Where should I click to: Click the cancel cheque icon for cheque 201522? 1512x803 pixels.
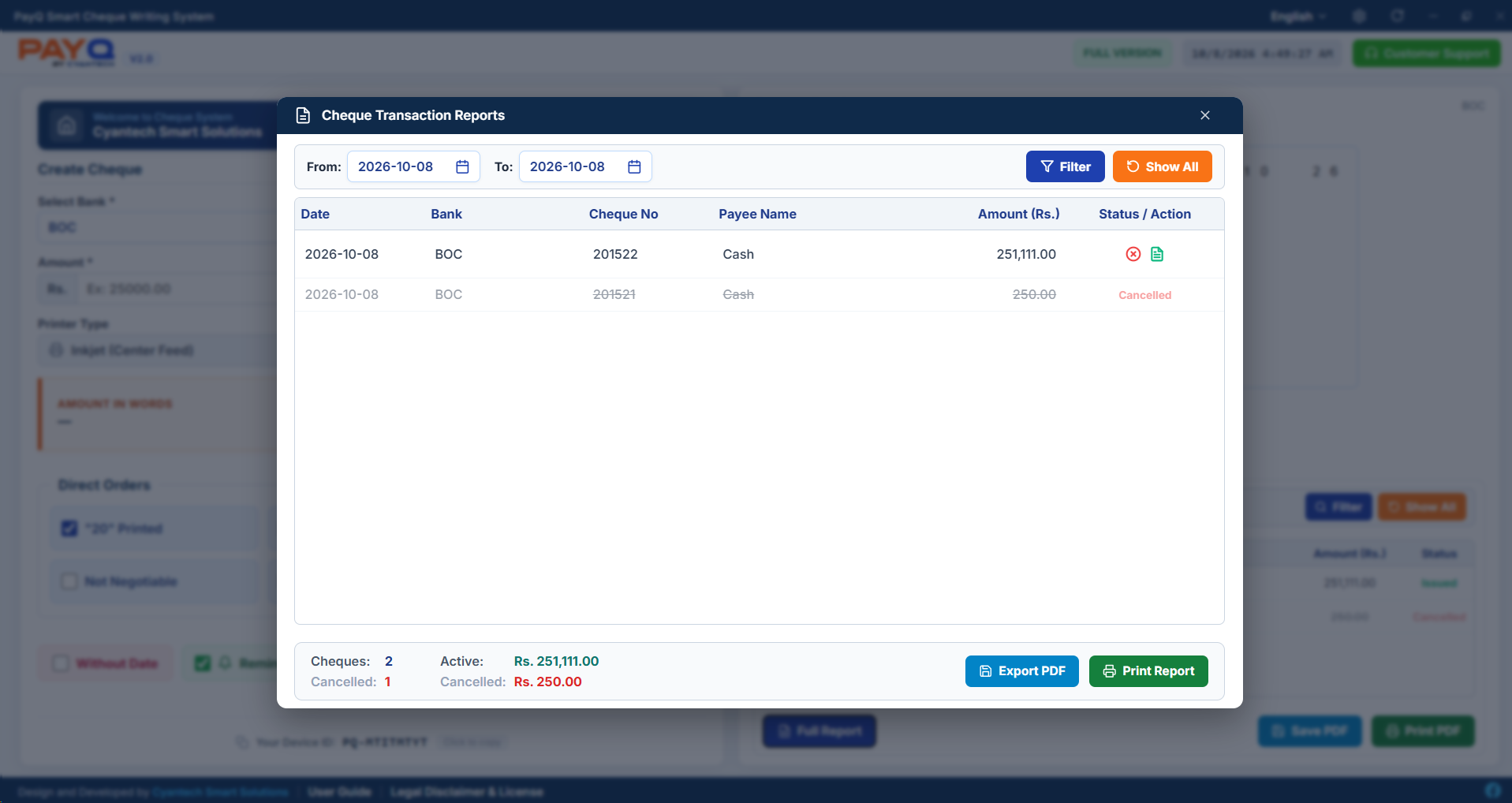coord(1133,254)
